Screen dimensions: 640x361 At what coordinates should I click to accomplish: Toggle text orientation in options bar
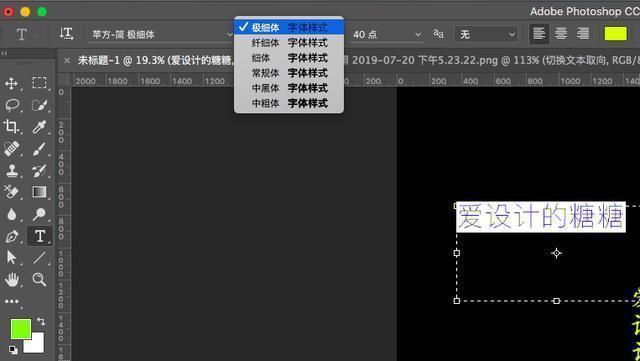click(x=66, y=34)
